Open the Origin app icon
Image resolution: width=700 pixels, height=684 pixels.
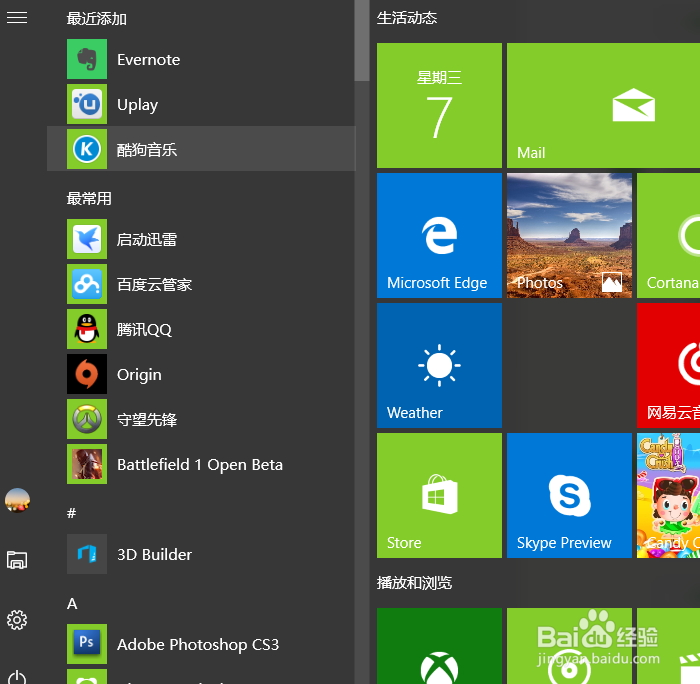coord(87,374)
